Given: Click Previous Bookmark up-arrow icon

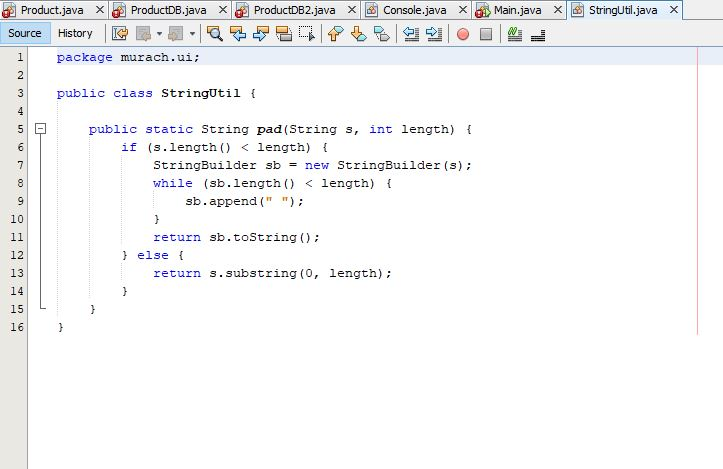Looking at the screenshot, I should (335, 34).
